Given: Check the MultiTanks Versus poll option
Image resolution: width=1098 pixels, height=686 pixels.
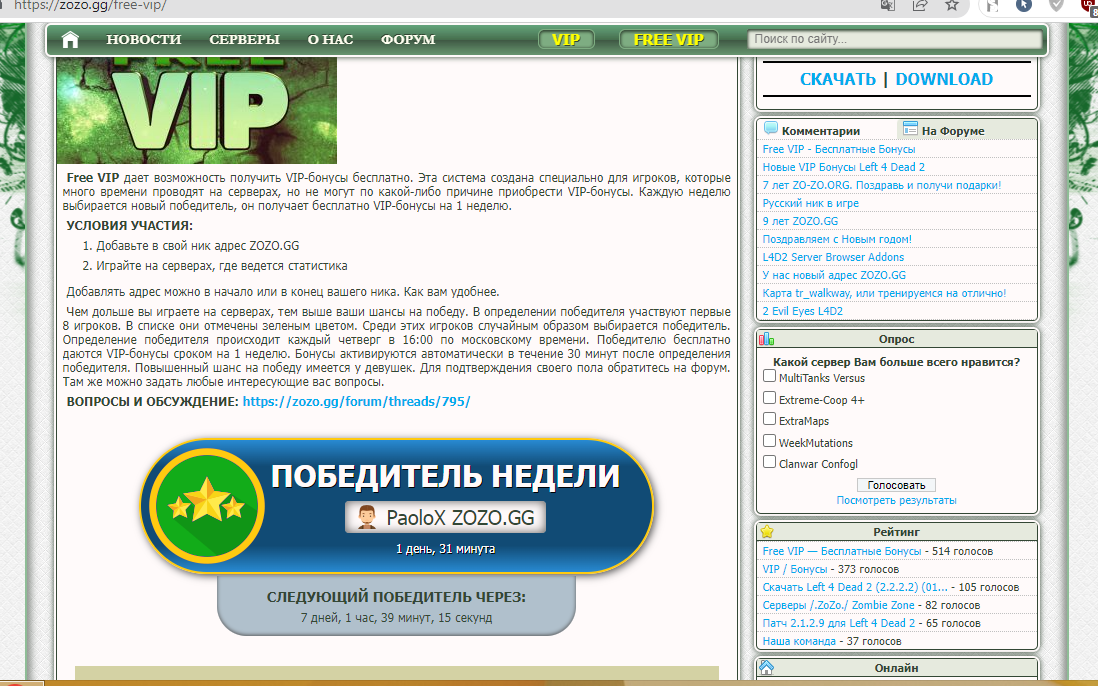Looking at the screenshot, I should [x=770, y=376].
